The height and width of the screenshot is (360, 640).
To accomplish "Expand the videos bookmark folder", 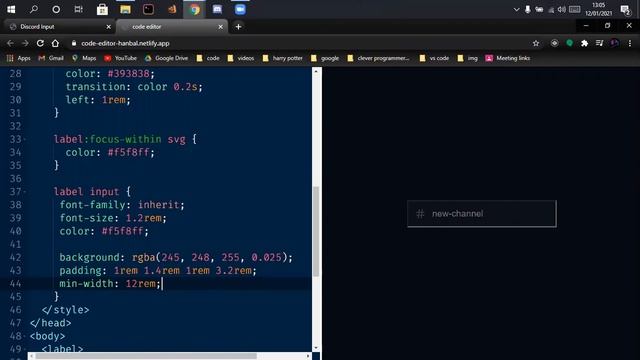I will (241, 58).
